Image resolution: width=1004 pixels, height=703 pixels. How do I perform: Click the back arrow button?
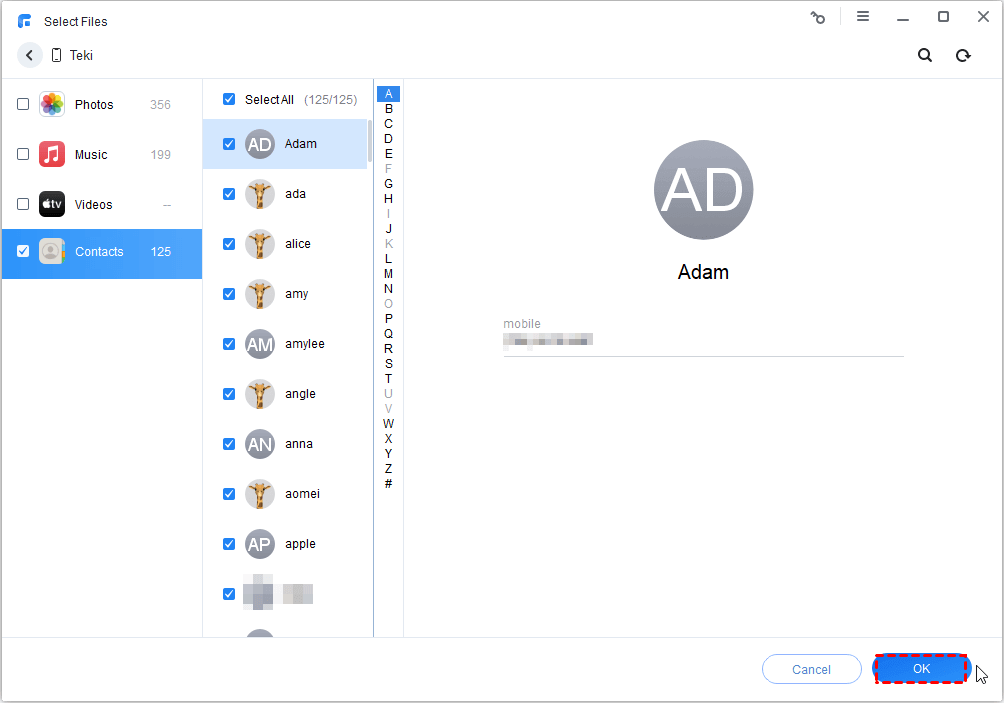pos(29,56)
